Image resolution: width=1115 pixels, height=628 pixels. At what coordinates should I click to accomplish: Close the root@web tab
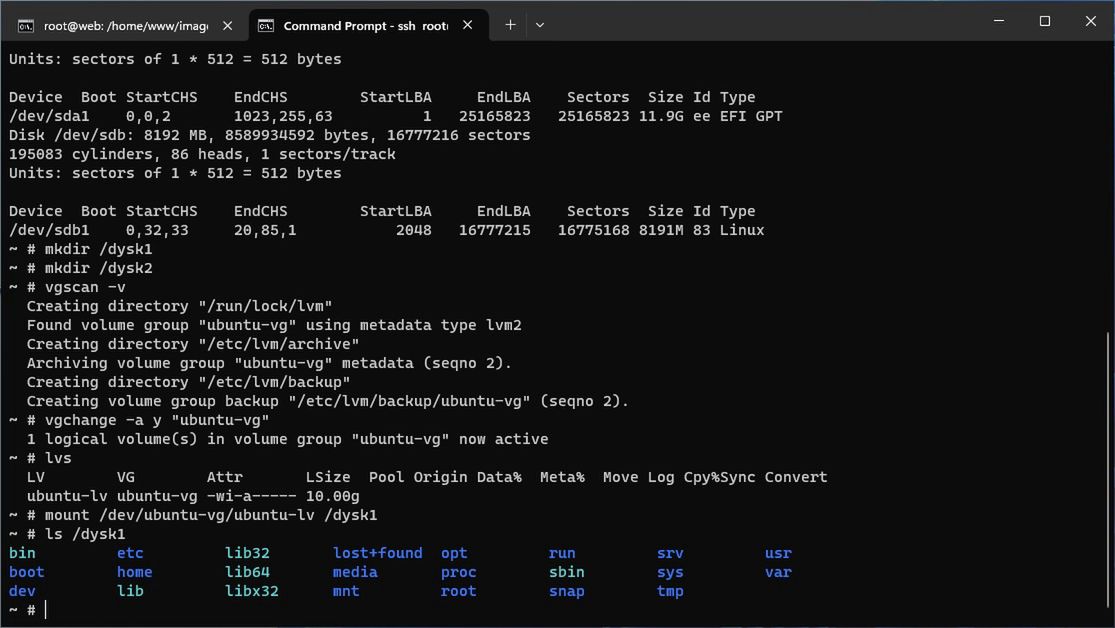click(228, 26)
